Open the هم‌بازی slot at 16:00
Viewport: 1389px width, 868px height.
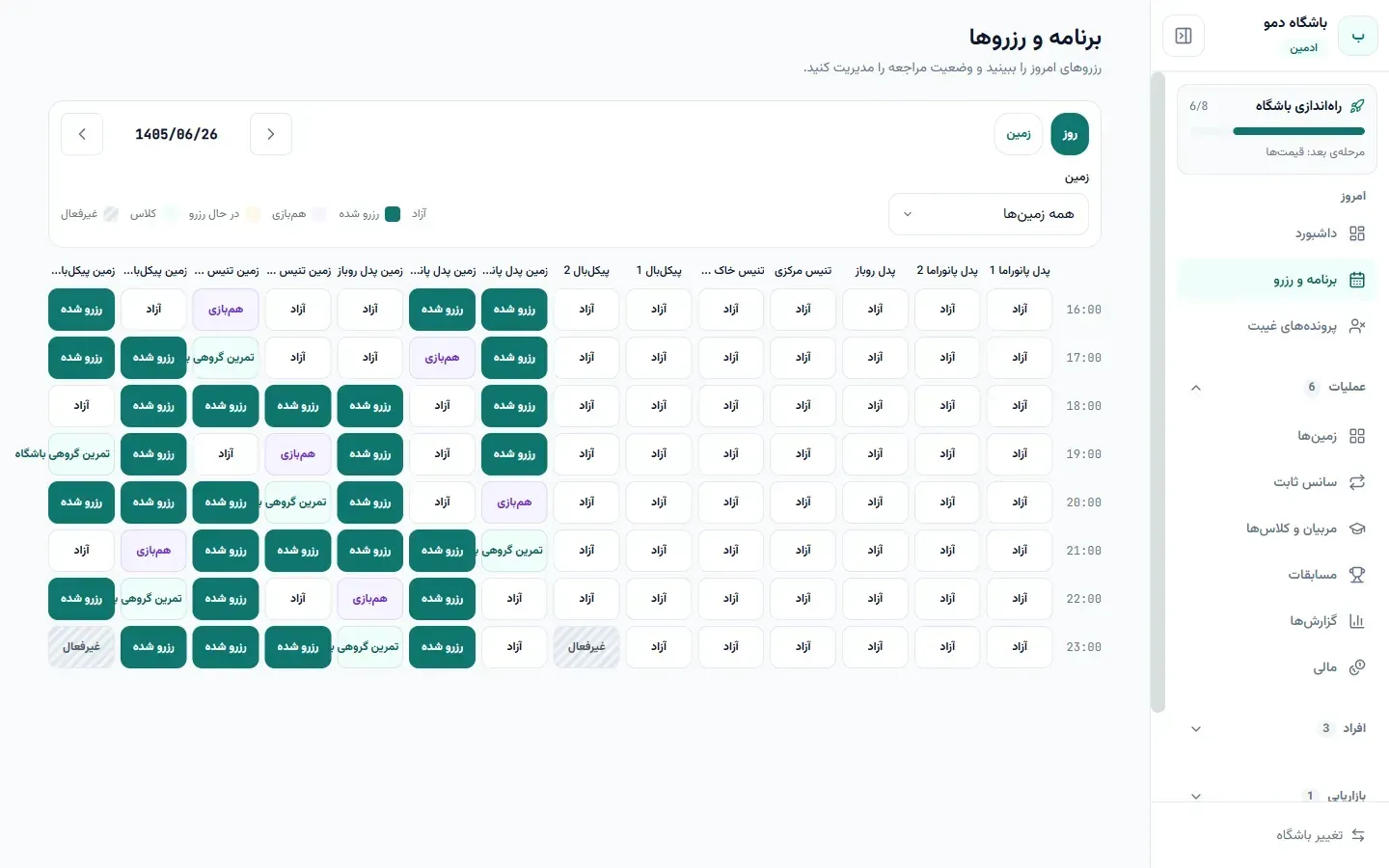click(x=226, y=310)
